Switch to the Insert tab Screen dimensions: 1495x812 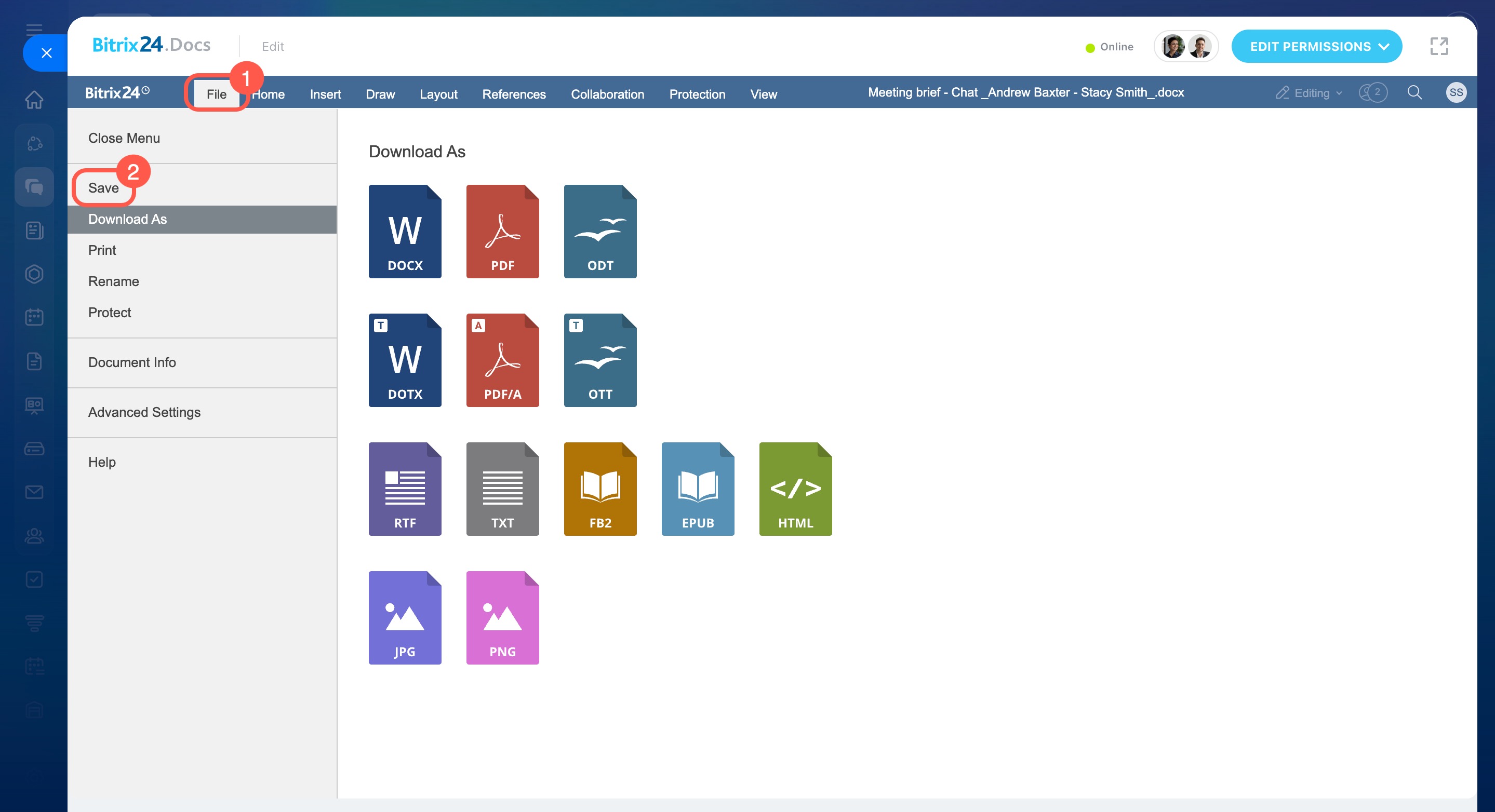pos(325,94)
